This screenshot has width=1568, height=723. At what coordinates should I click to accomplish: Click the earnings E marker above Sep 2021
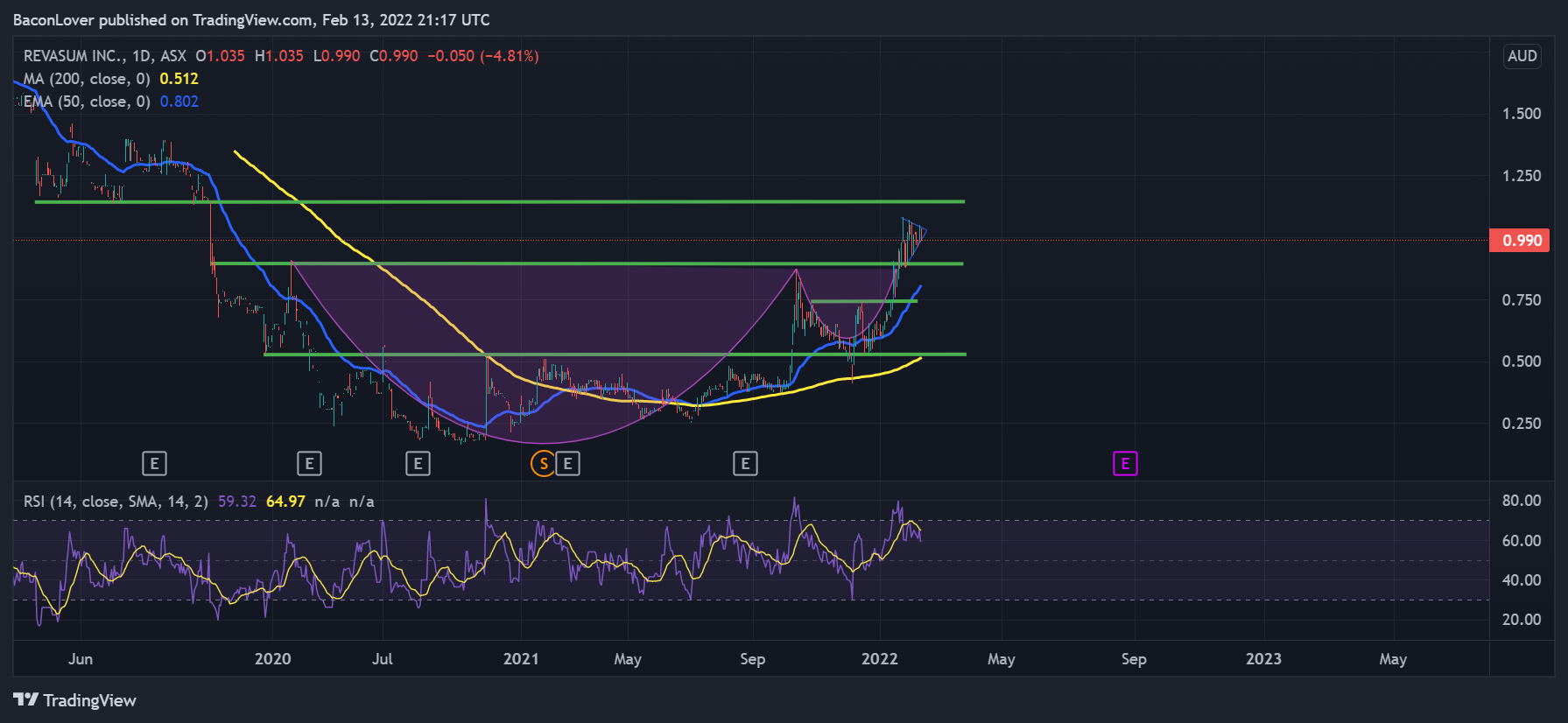(x=745, y=464)
